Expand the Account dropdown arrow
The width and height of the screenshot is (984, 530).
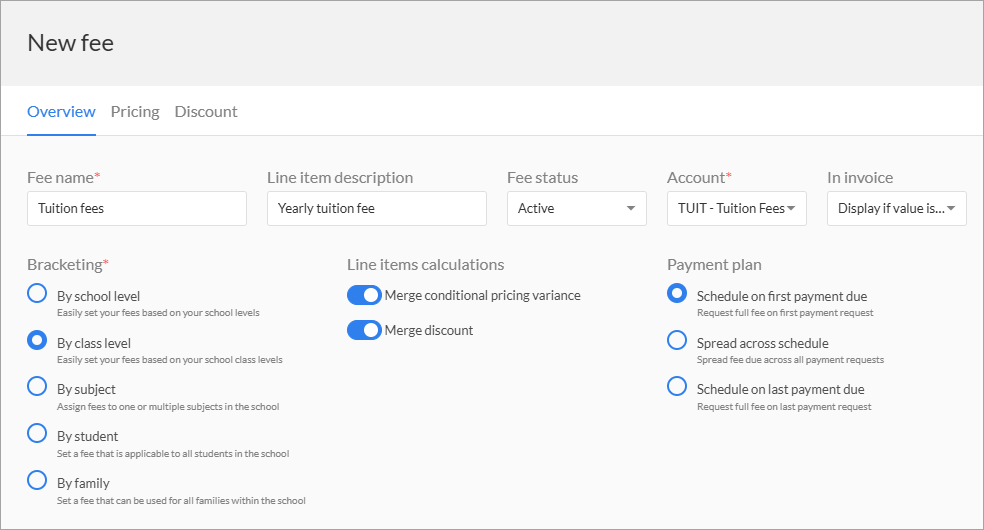(x=791, y=208)
